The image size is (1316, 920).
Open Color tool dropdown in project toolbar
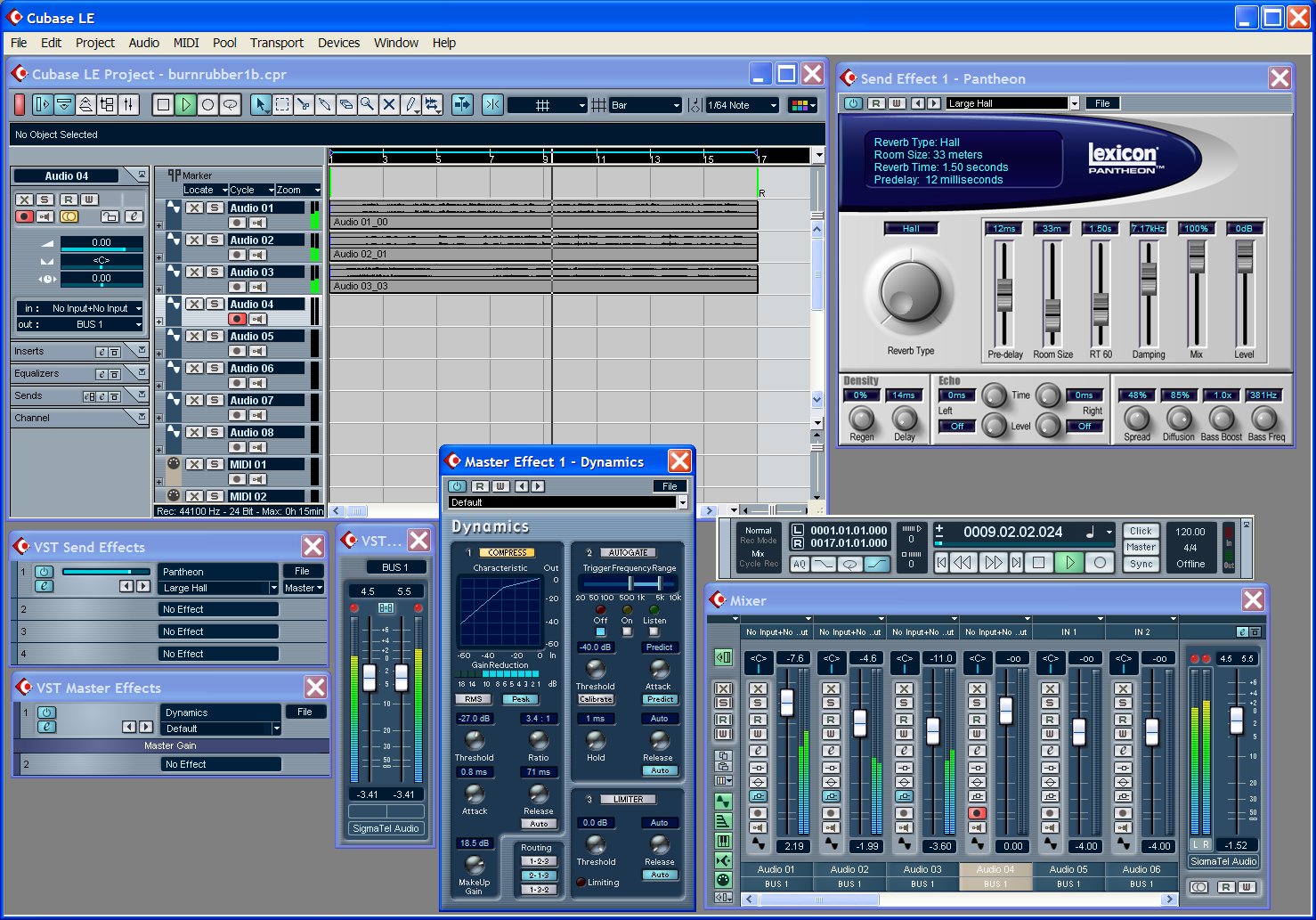(x=802, y=104)
